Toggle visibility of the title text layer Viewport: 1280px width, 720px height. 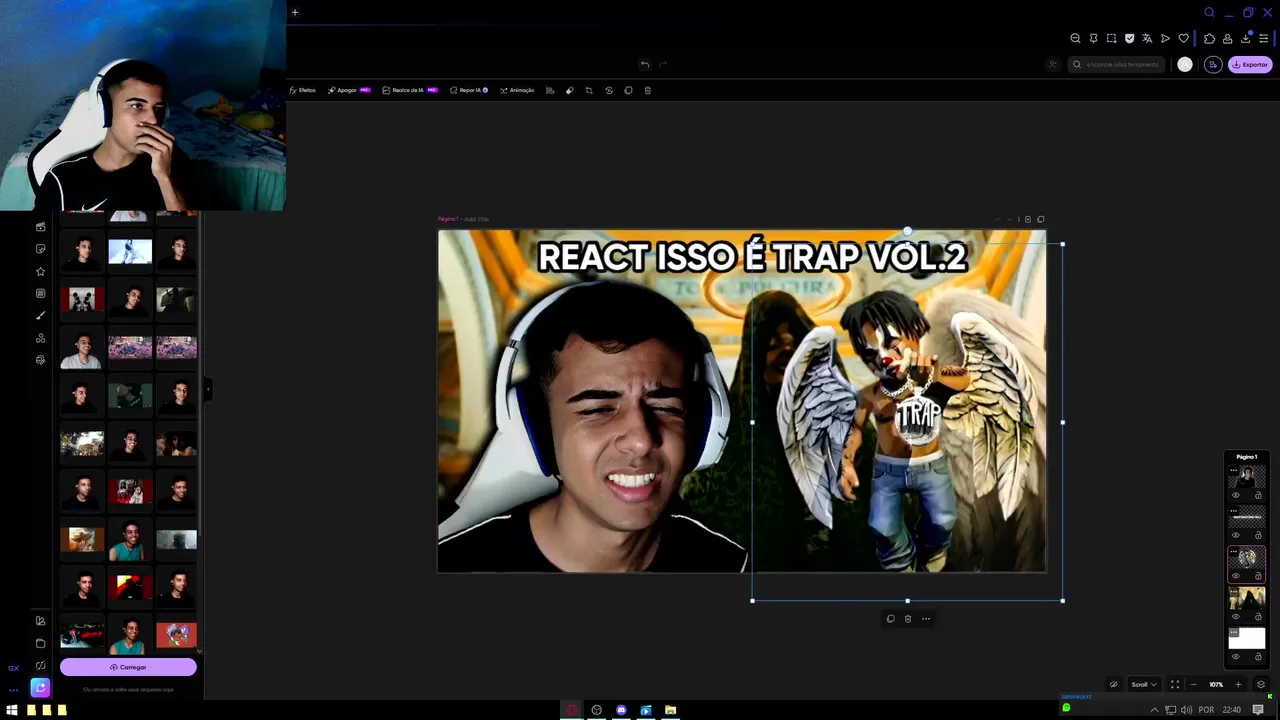pos(1235,535)
